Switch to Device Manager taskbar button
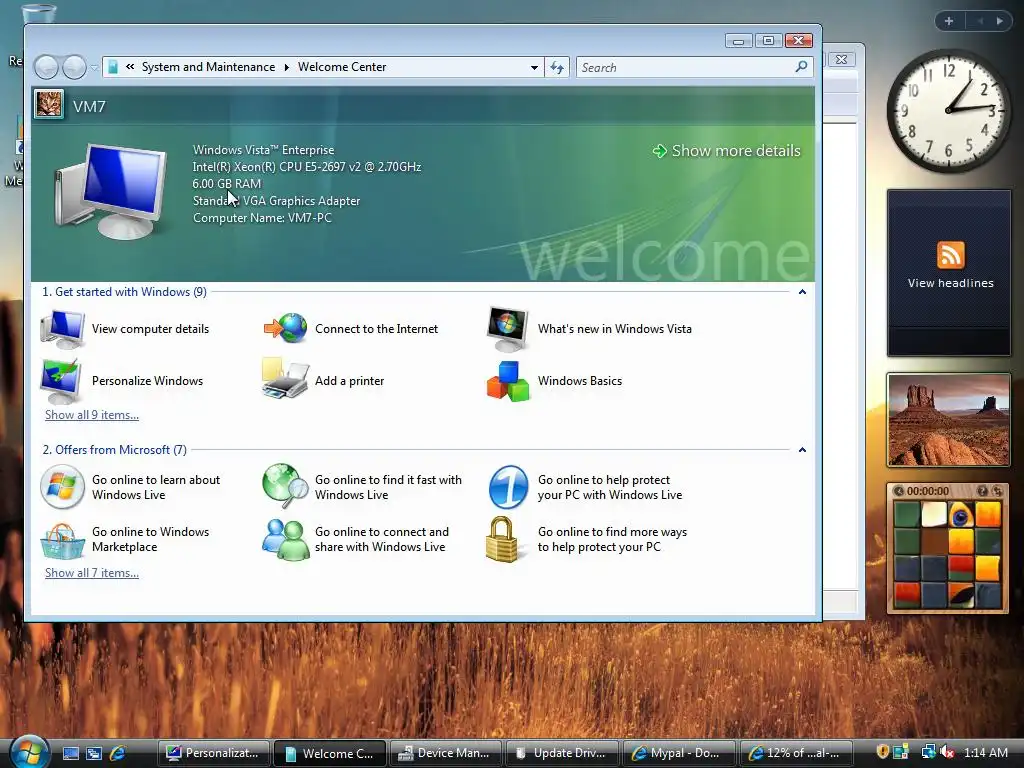 pos(447,753)
